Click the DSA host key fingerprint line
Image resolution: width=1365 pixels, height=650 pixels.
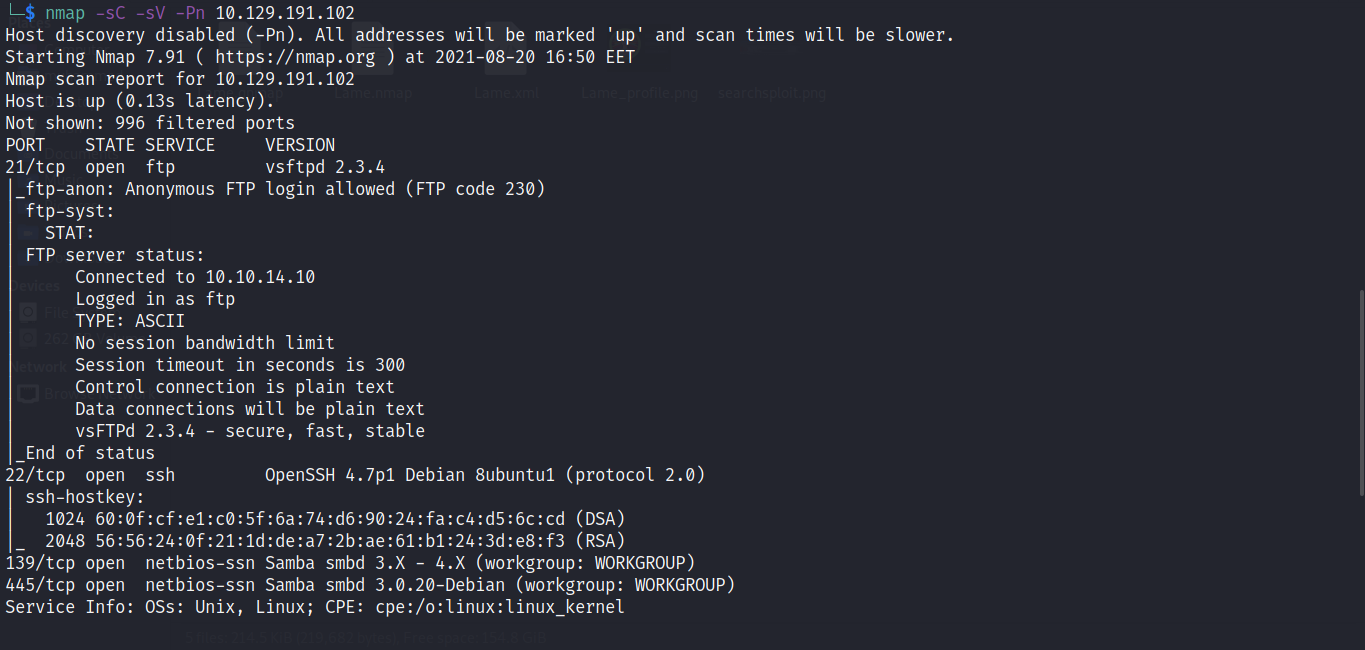coord(335,519)
